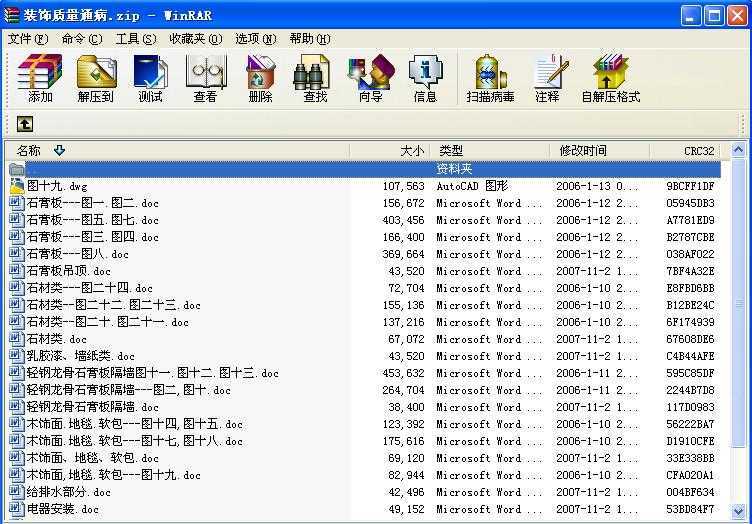The image size is (752, 524).
Task: Click the WinRAR title bar app icon
Action: click(12, 15)
